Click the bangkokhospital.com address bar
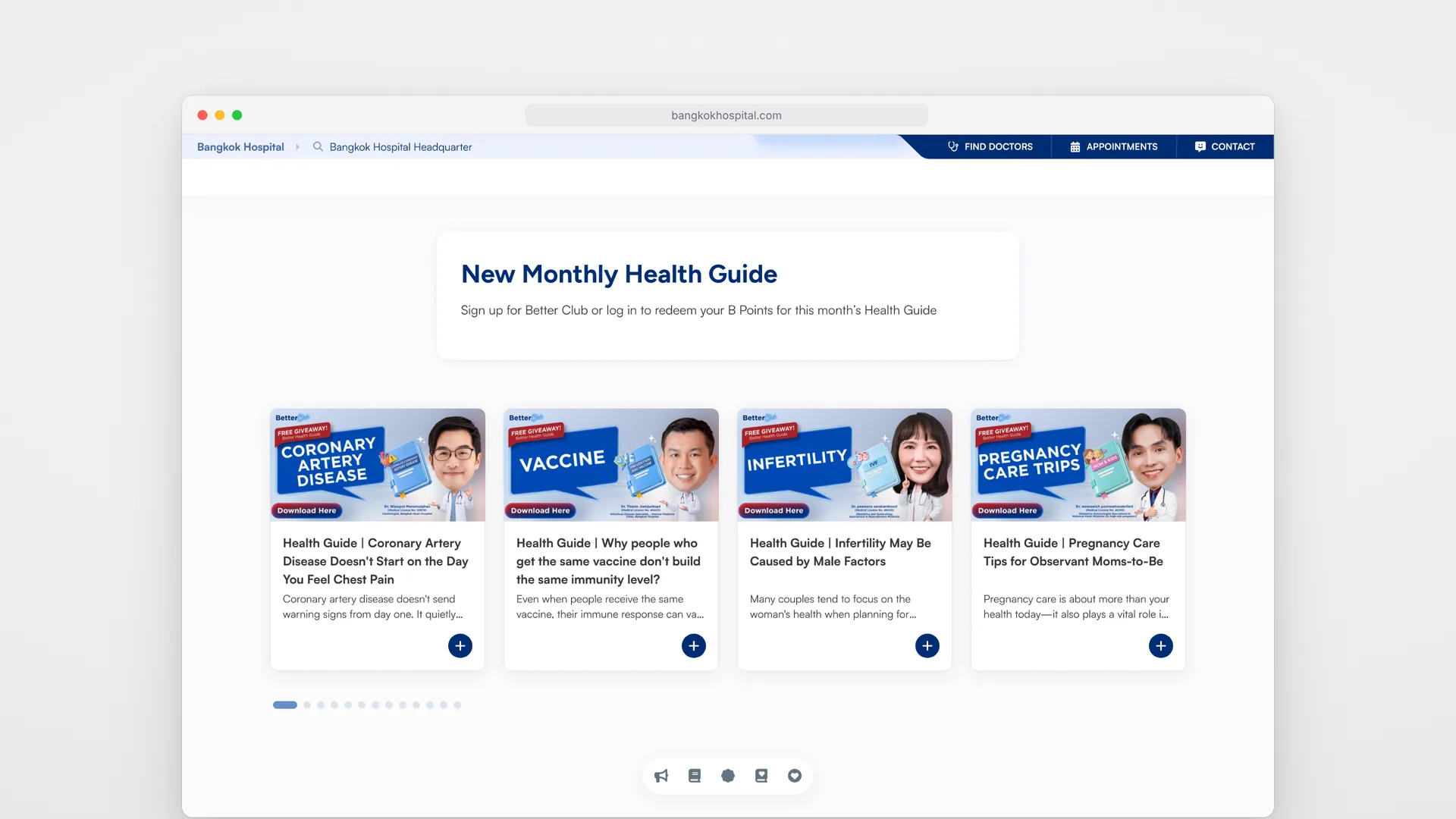 [726, 115]
